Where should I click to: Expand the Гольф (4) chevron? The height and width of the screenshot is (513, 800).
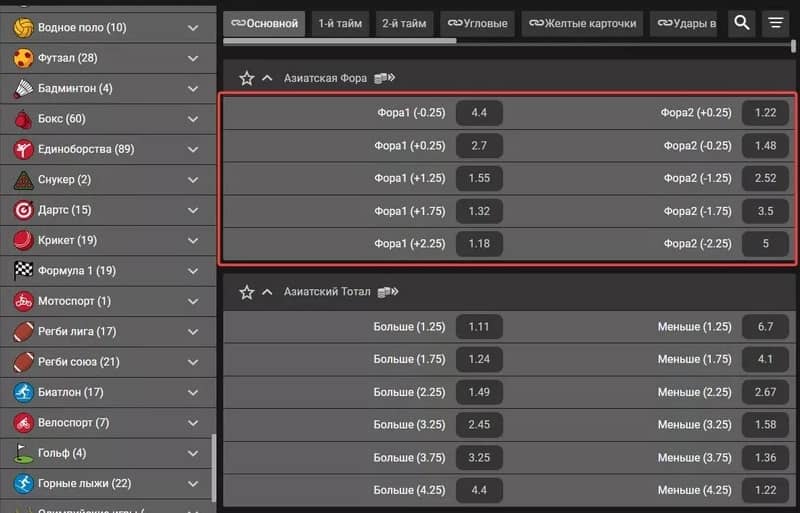[193, 453]
